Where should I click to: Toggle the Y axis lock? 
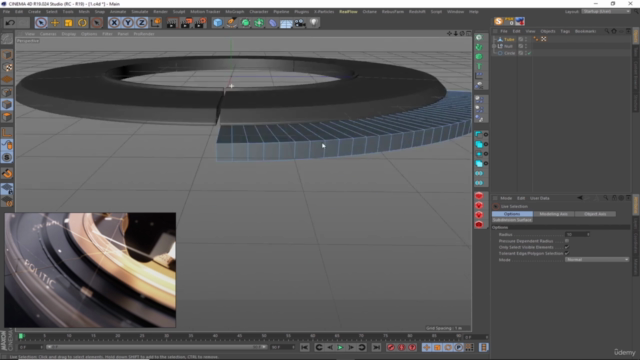pyautogui.click(x=128, y=23)
